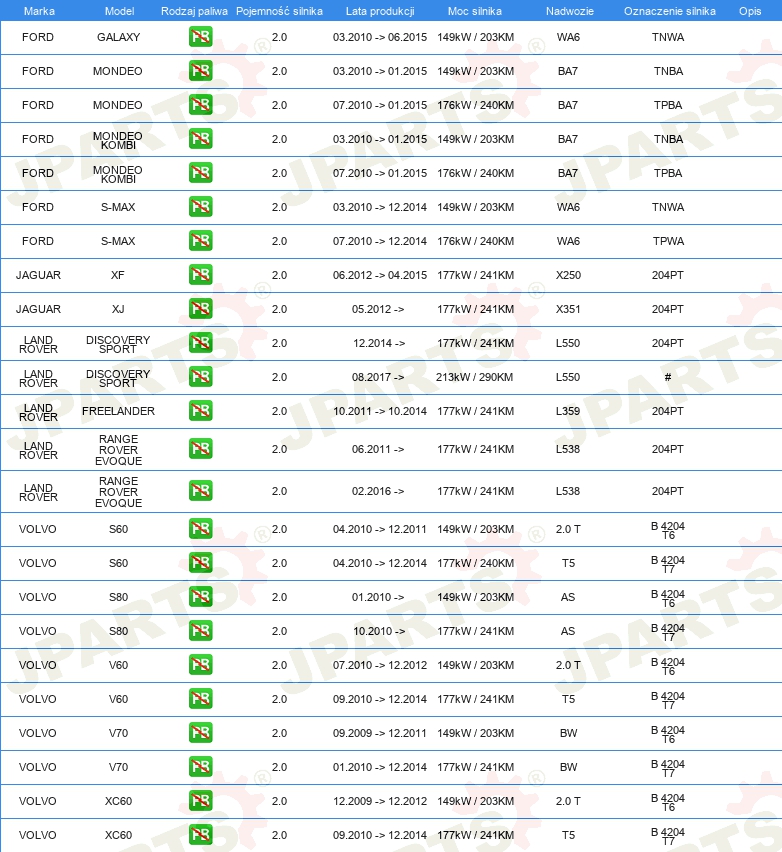This screenshot has height=852, width=782.
Task: Click the TPWA engine code cell
Action: click(668, 241)
